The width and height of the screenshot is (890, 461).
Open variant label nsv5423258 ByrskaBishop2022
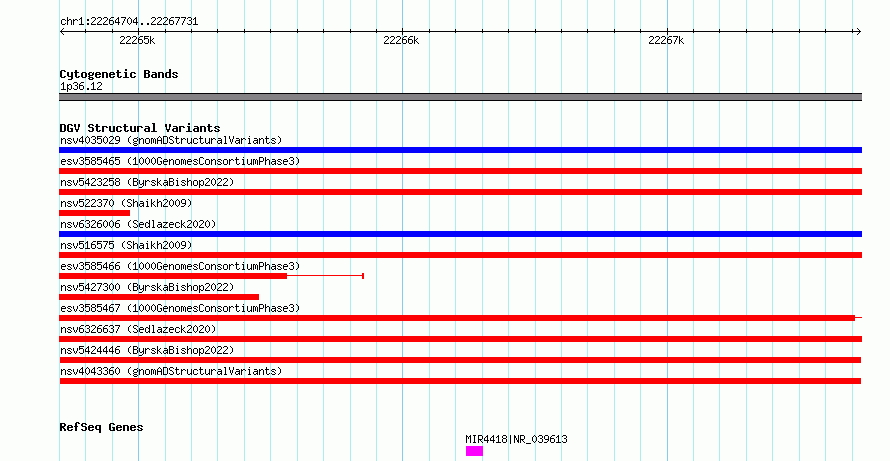(147, 182)
